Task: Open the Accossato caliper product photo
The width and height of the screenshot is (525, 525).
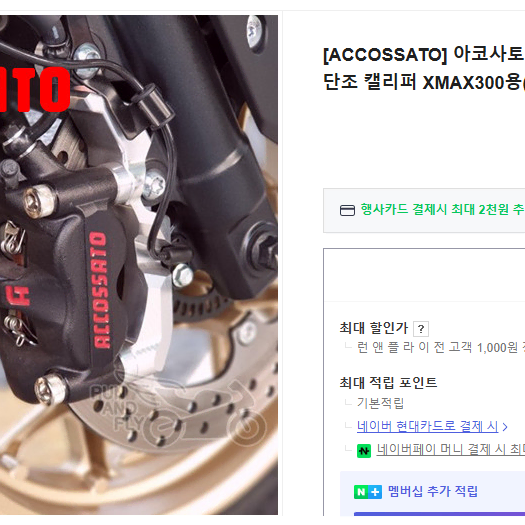Action: 139,265
